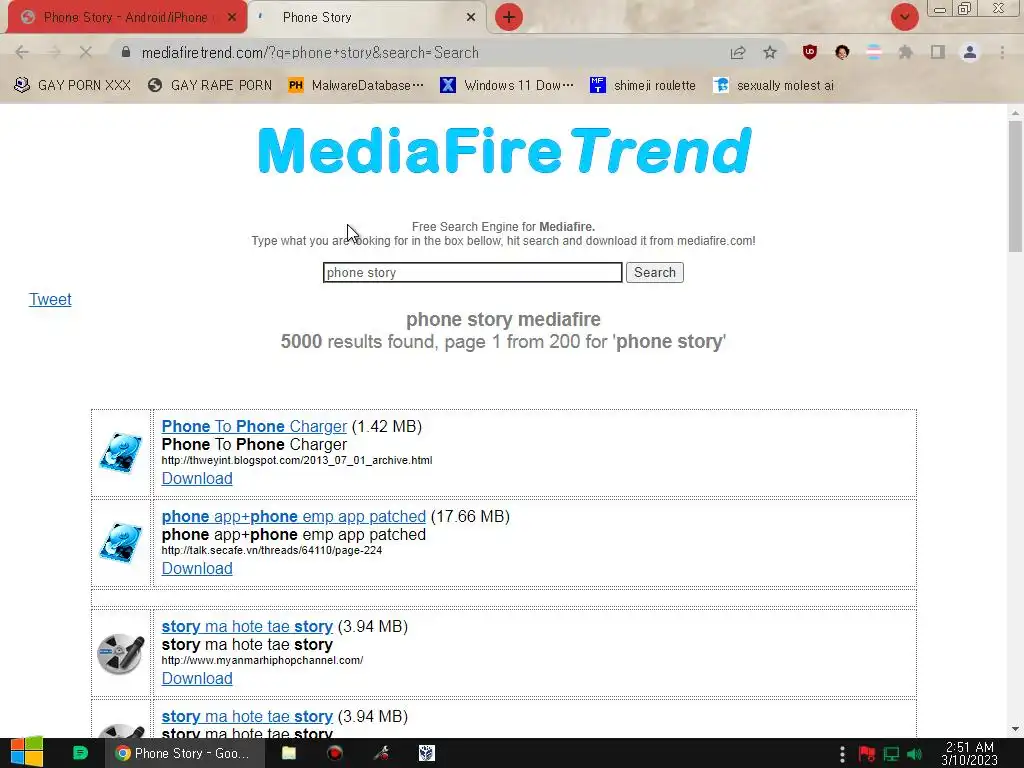Open Phone To Phone Charger result link
Image resolution: width=1024 pixels, height=768 pixels.
coord(254,426)
